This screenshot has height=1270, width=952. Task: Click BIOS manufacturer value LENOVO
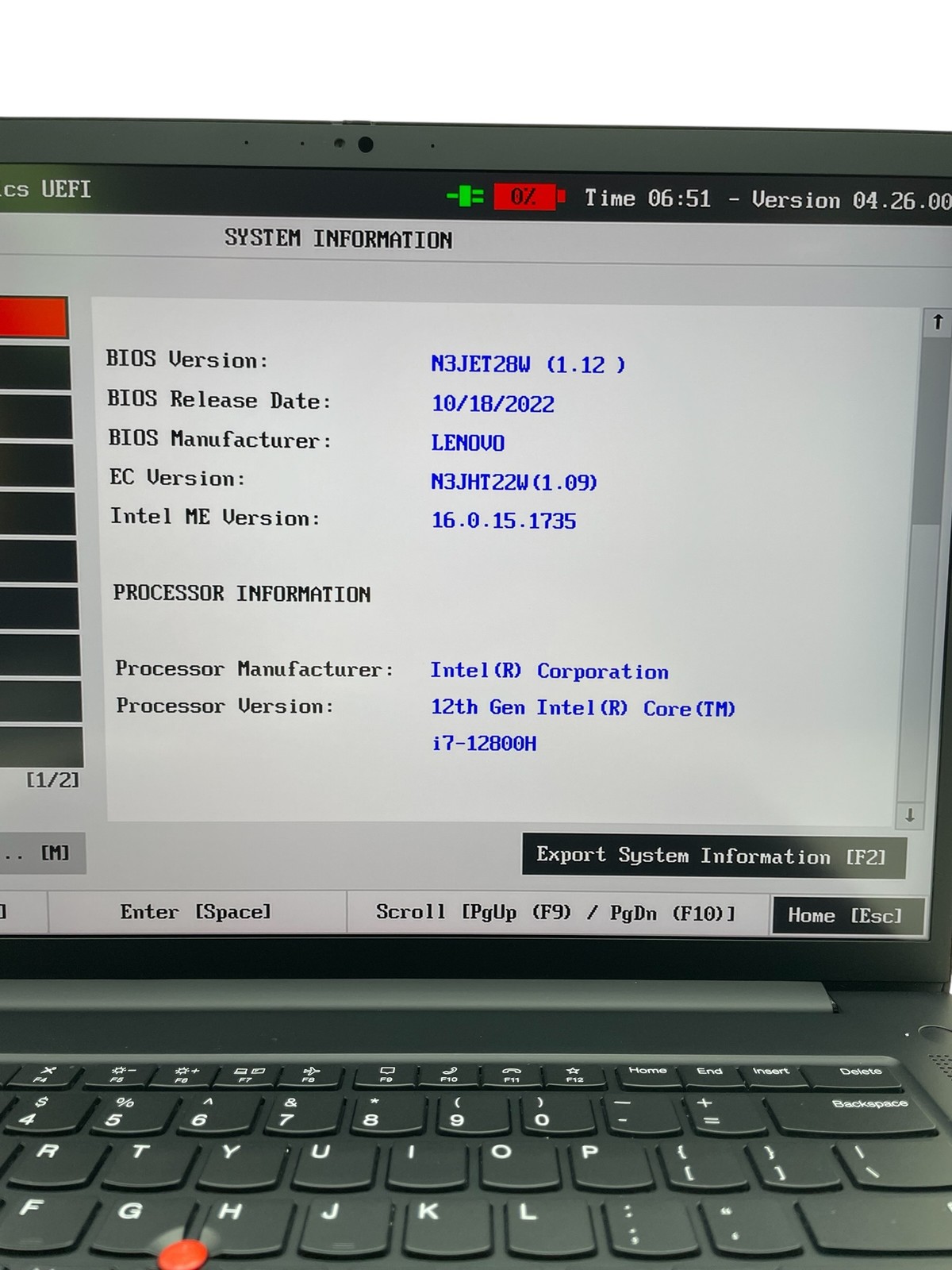[468, 443]
